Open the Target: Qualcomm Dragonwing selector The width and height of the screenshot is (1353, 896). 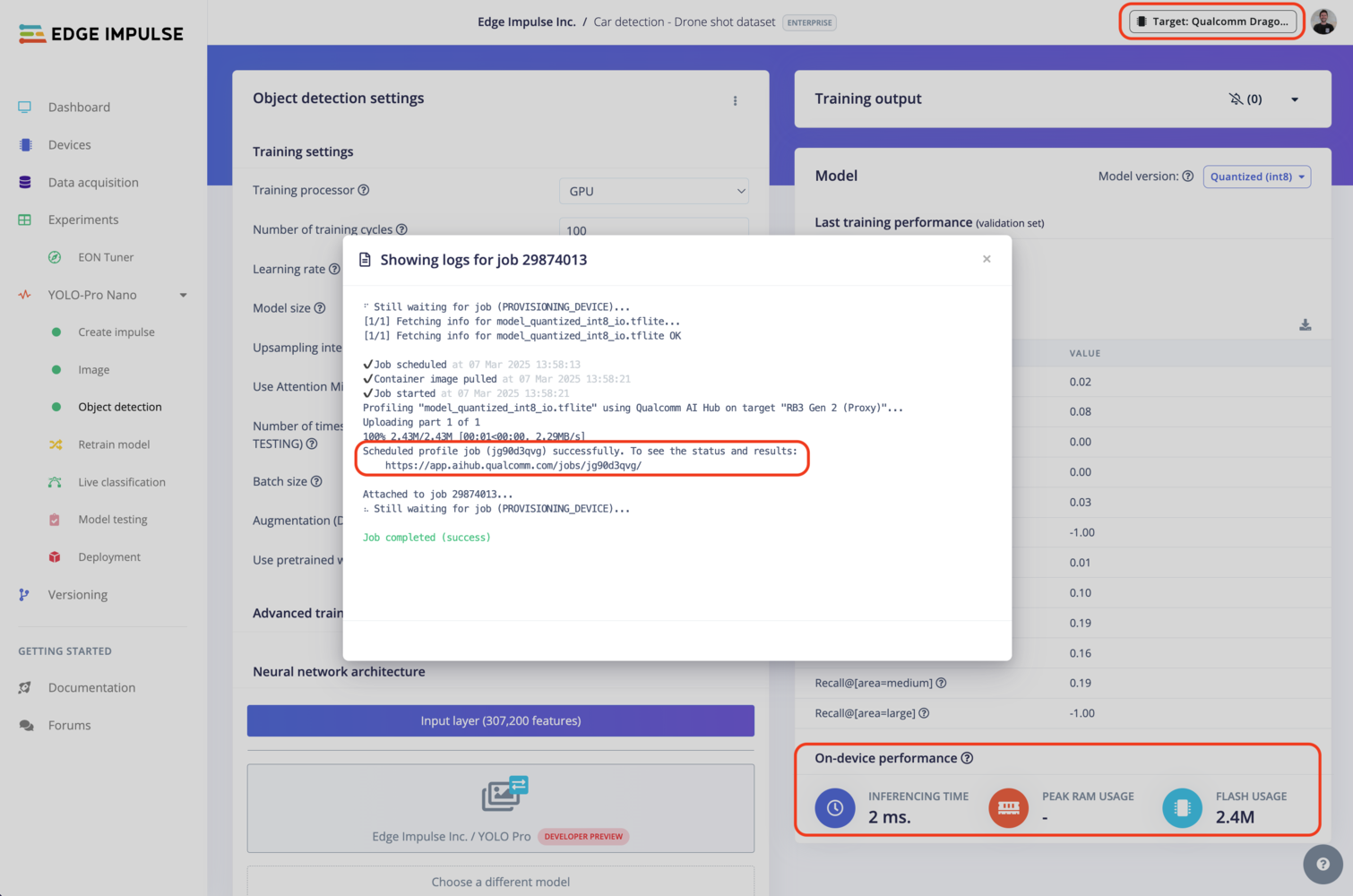point(1212,22)
